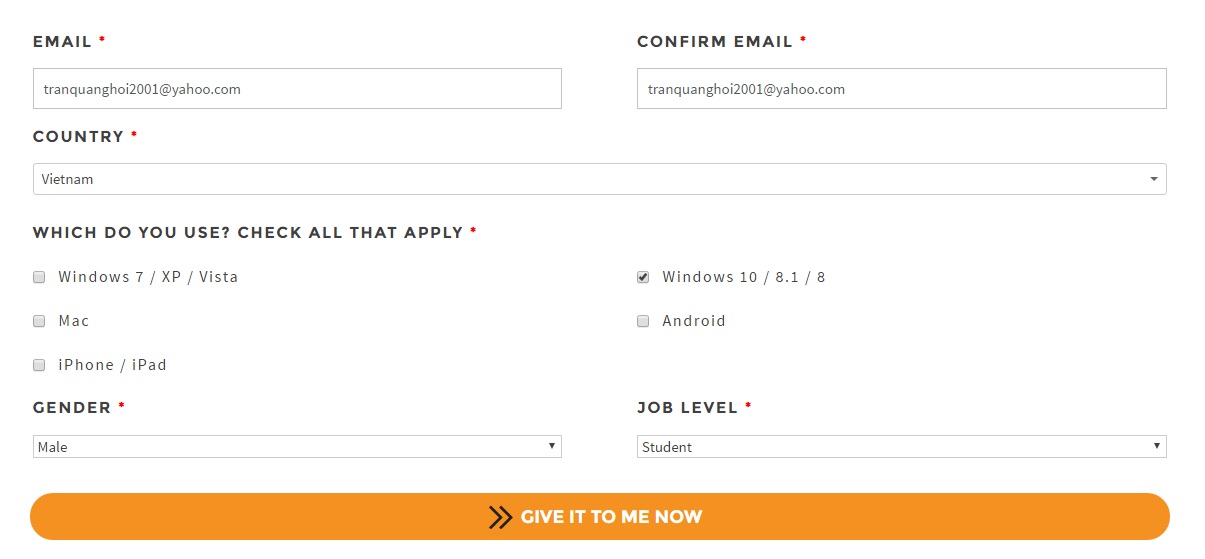Click the "Windows 7 / XP / Vista" label text
This screenshot has height=559, width=1205.
tap(148, 277)
